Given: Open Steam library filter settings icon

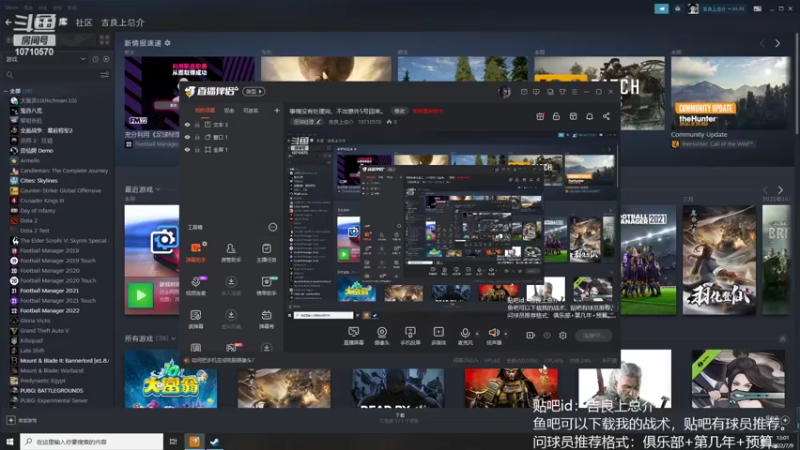Looking at the screenshot, I should [x=105, y=75].
